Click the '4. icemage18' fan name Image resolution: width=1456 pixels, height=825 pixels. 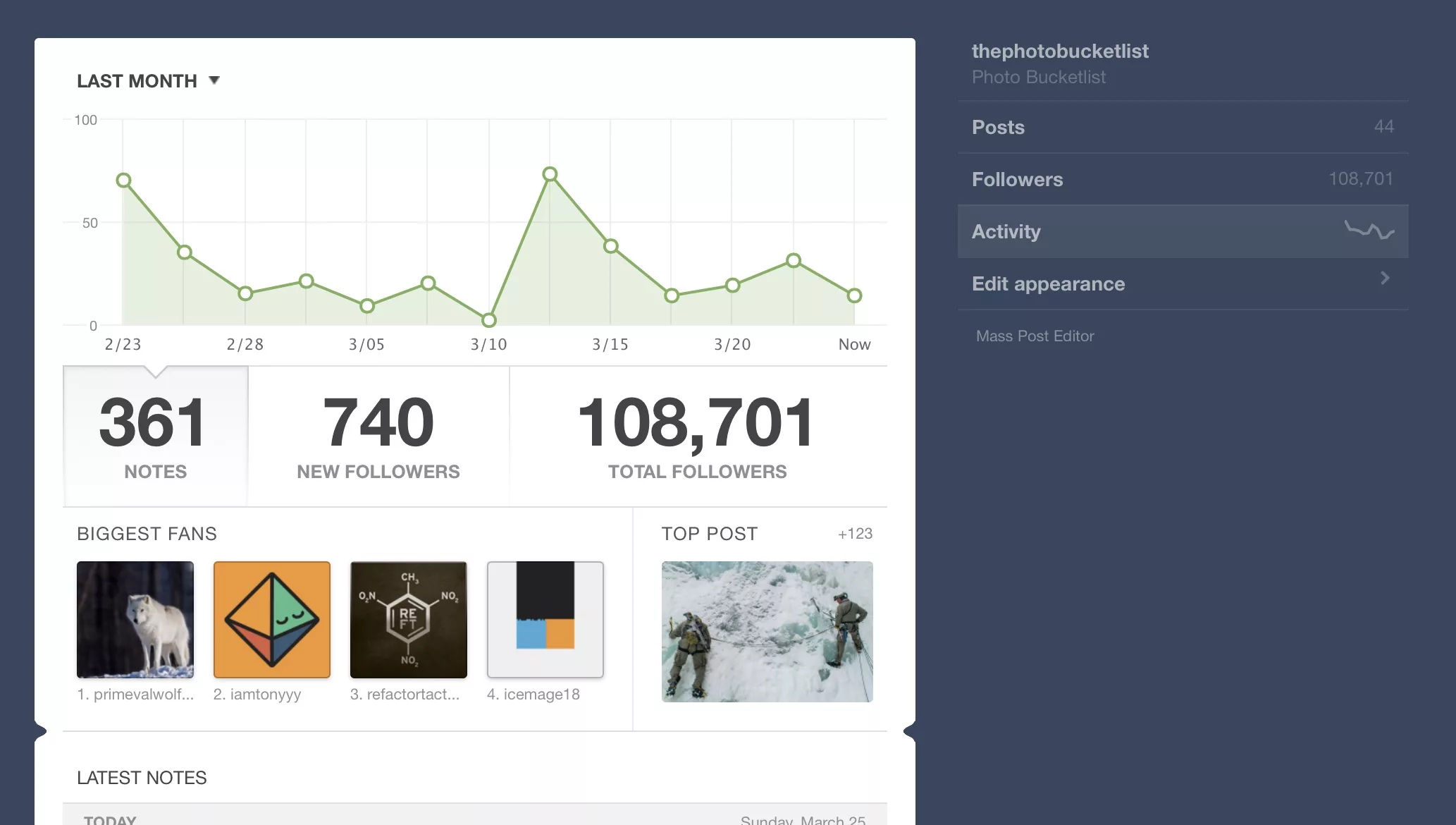533,695
